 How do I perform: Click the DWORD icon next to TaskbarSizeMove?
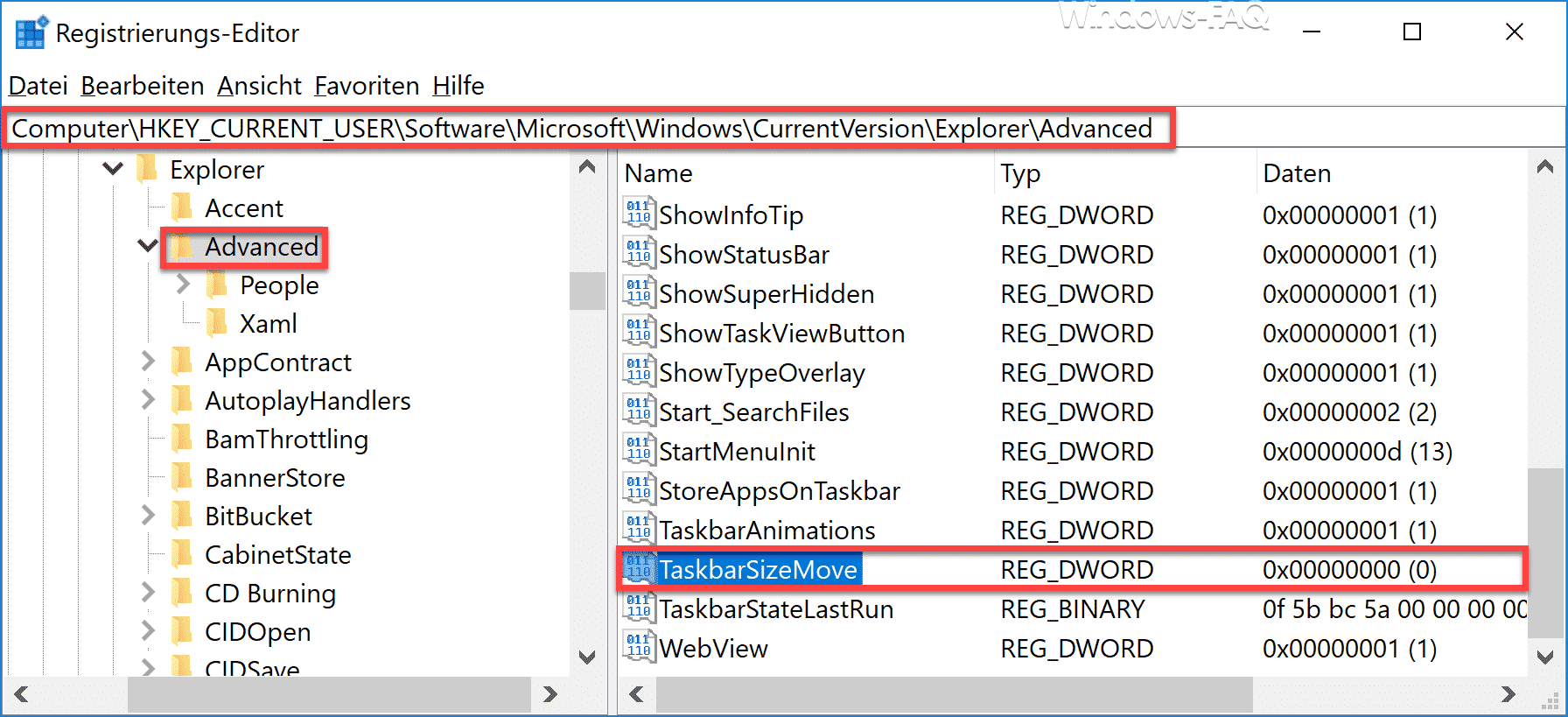pyautogui.click(x=640, y=567)
